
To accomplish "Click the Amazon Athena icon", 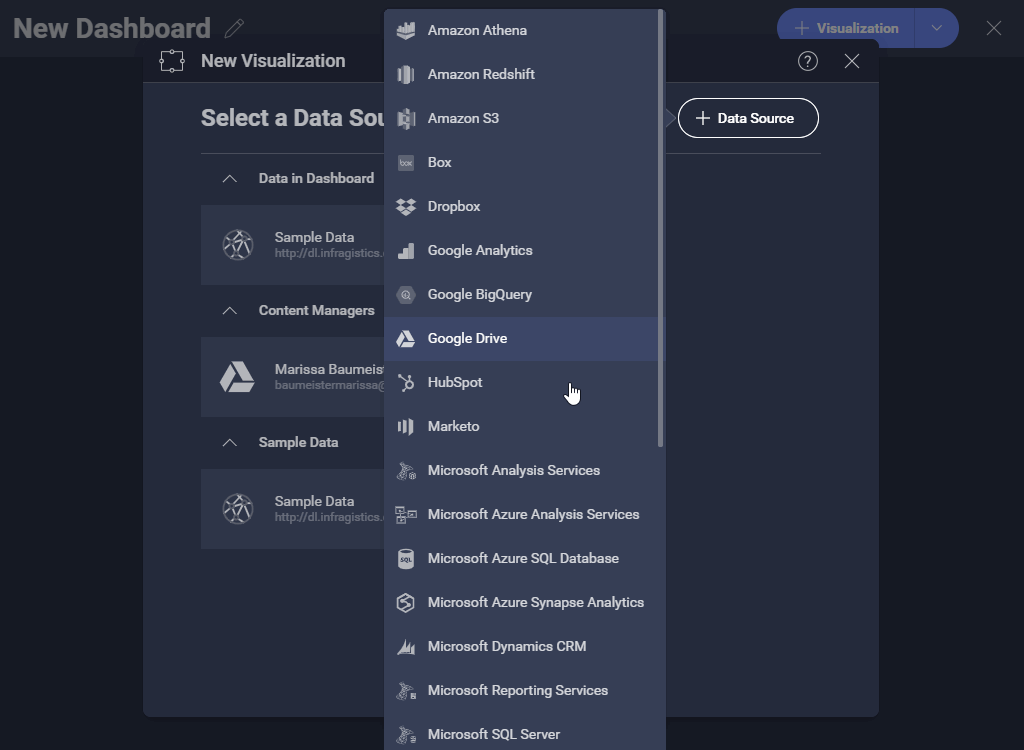I will click(406, 31).
